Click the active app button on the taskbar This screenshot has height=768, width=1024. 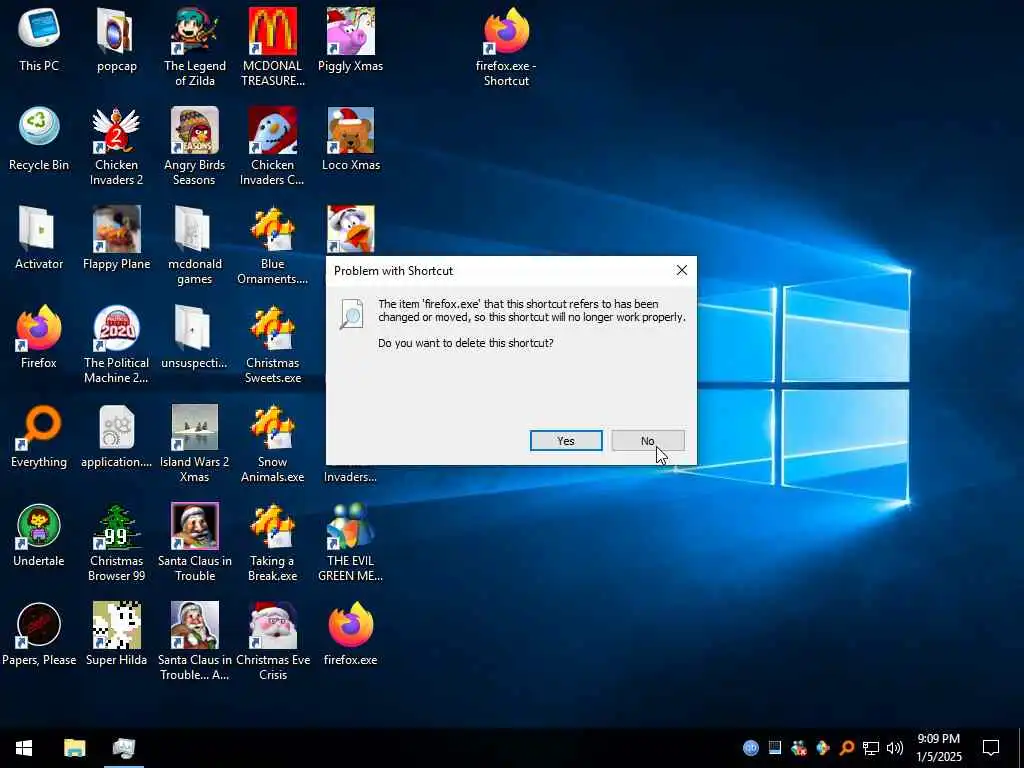click(123, 748)
